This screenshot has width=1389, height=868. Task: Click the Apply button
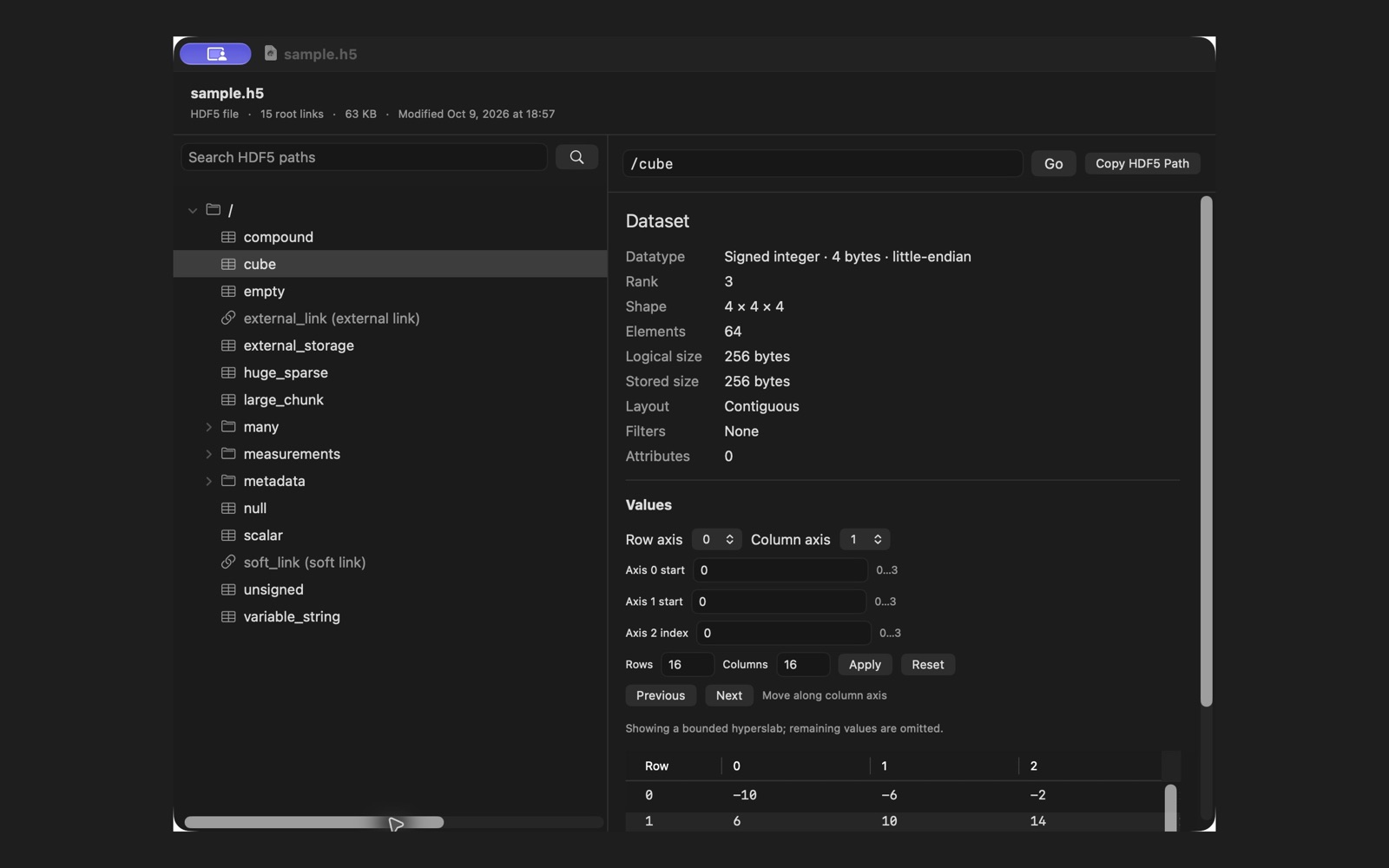pyautogui.click(x=865, y=664)
